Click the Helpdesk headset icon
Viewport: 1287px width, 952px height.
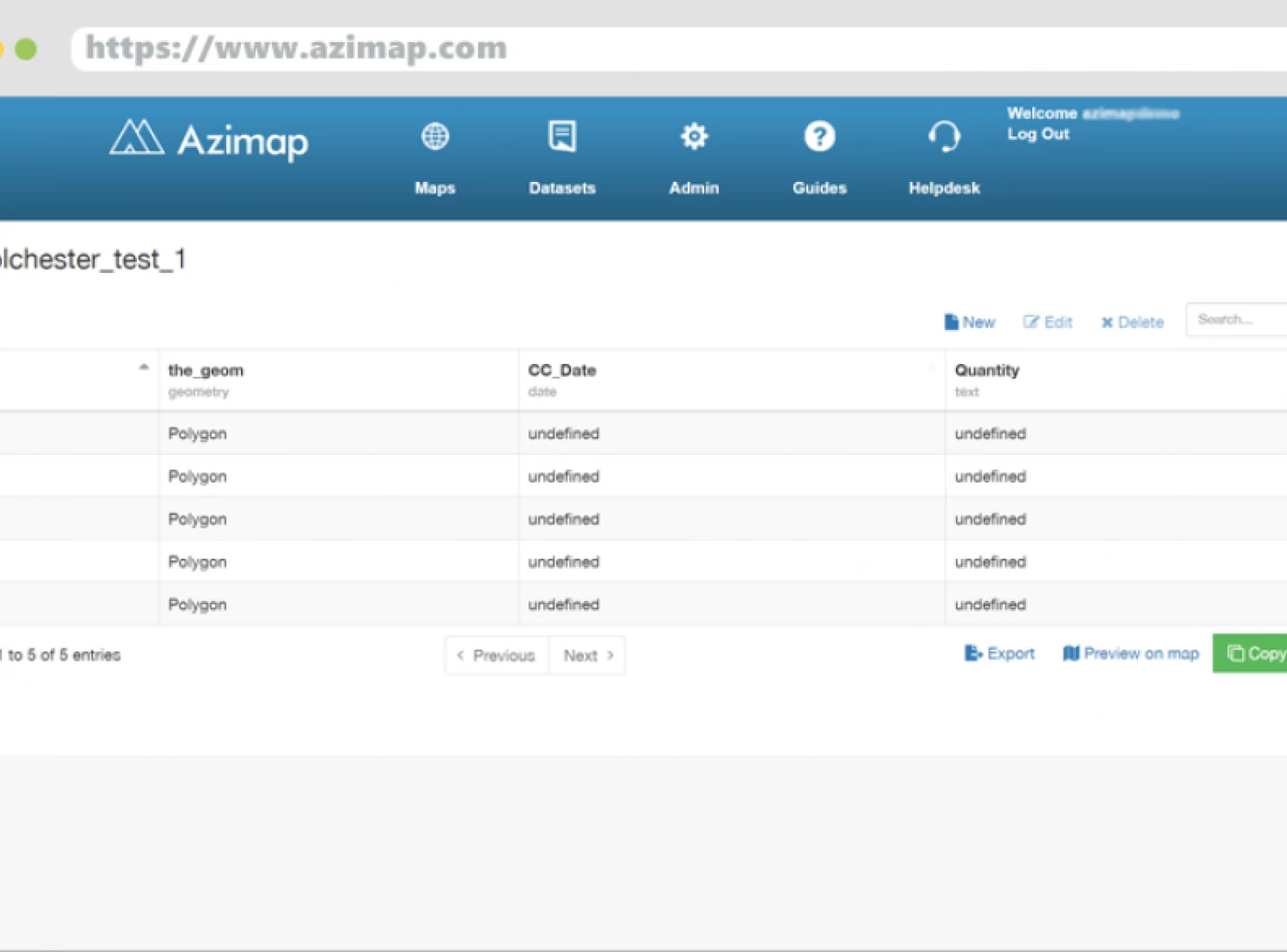click(943, 137)
